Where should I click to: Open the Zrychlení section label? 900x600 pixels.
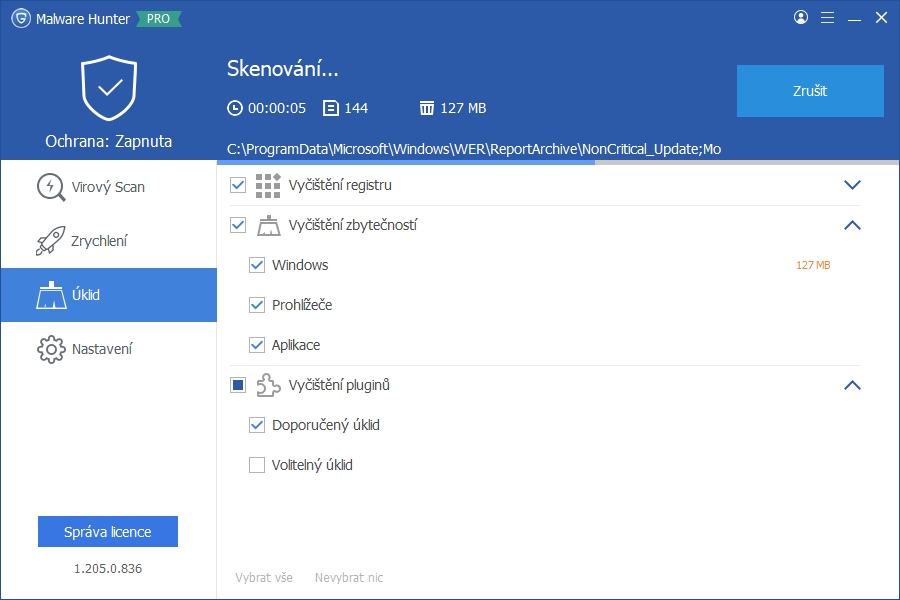(x=99, y=241)
